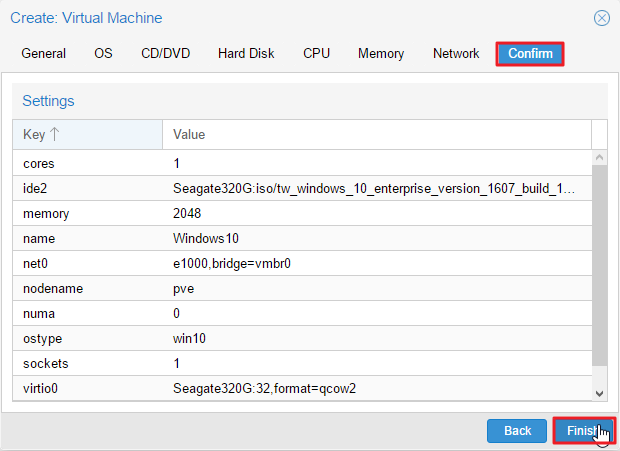
Task: Switch to the General tab
Action: pyautogui.click(x=43, y=53)
